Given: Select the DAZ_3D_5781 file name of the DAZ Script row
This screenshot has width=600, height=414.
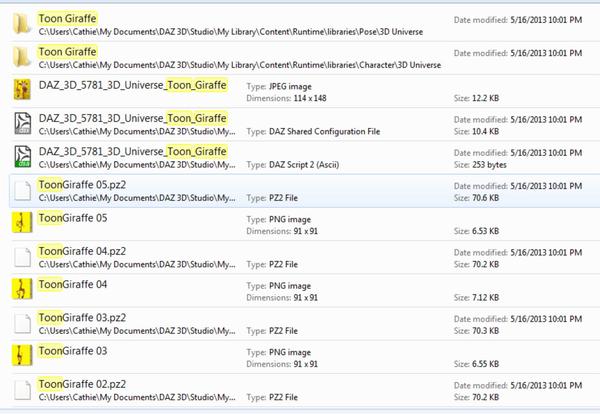Looking at the screenshot, I should tap(132, 152).
